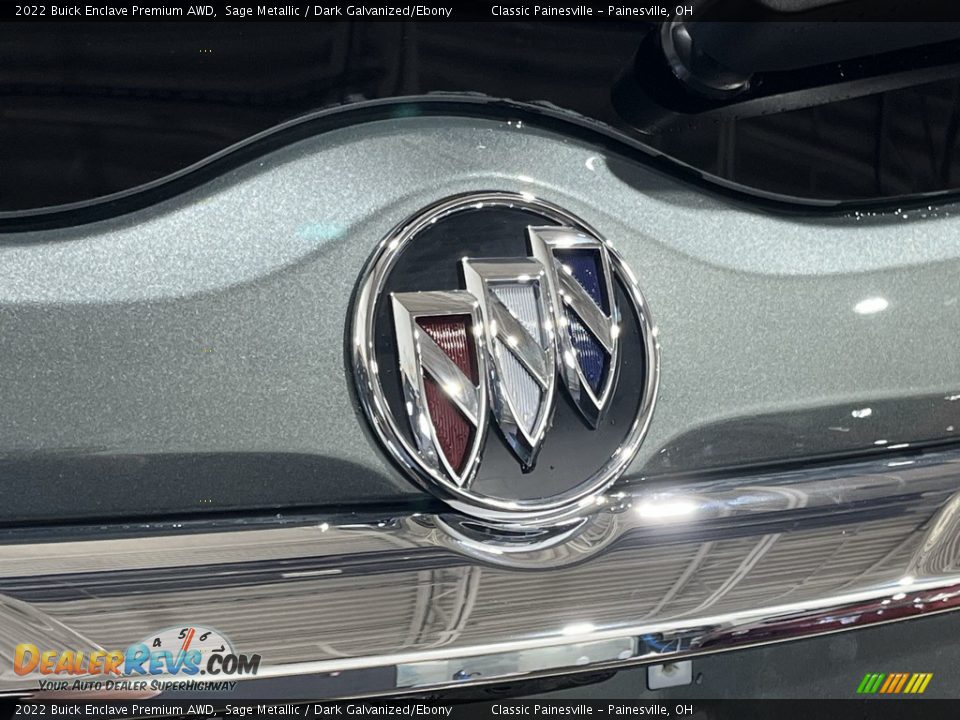Click the top caption 'Classic Painesville – Painesville, OH'
960x720 pixels.
pyautogui.click(x=592, y=10)
